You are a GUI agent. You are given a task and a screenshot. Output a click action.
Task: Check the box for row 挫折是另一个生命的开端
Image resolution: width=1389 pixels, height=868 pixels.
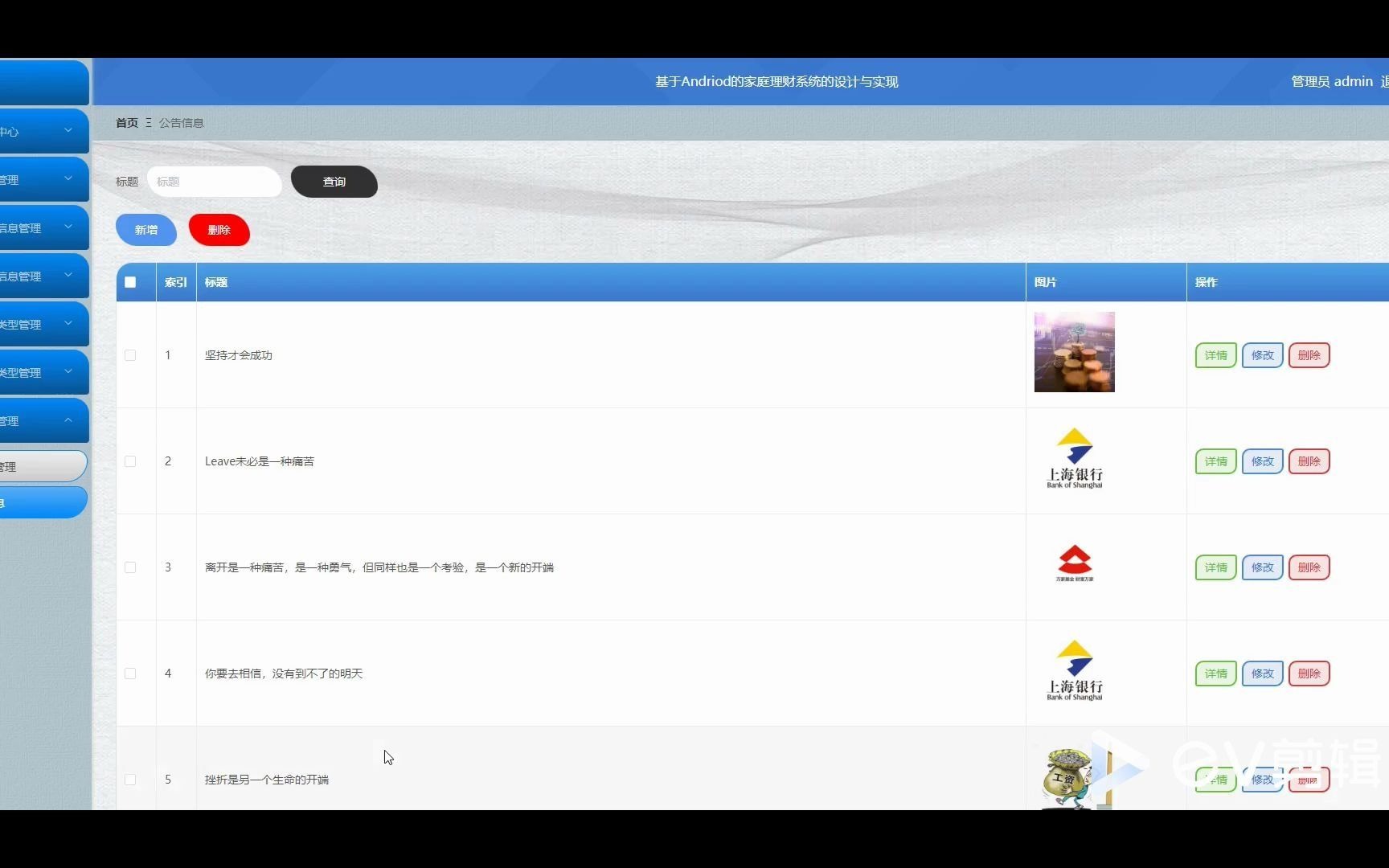point(130,780)
